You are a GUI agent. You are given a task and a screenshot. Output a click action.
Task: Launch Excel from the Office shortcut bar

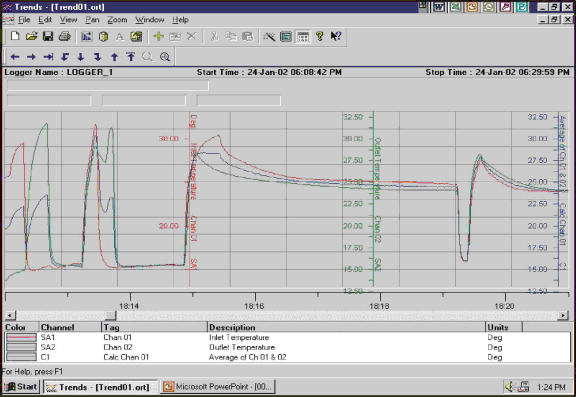tap(456, 7)
